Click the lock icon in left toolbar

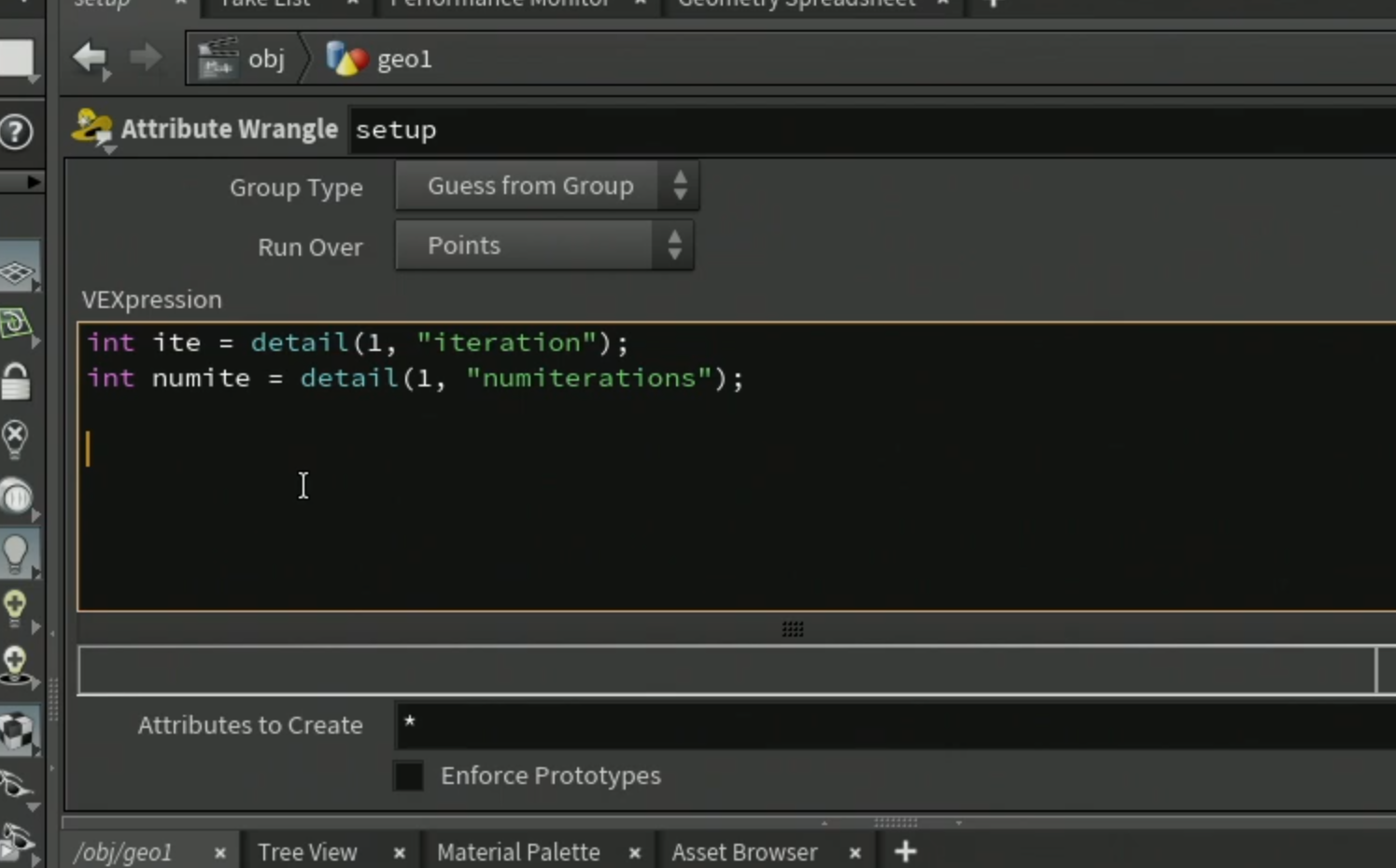coord(16,381)
